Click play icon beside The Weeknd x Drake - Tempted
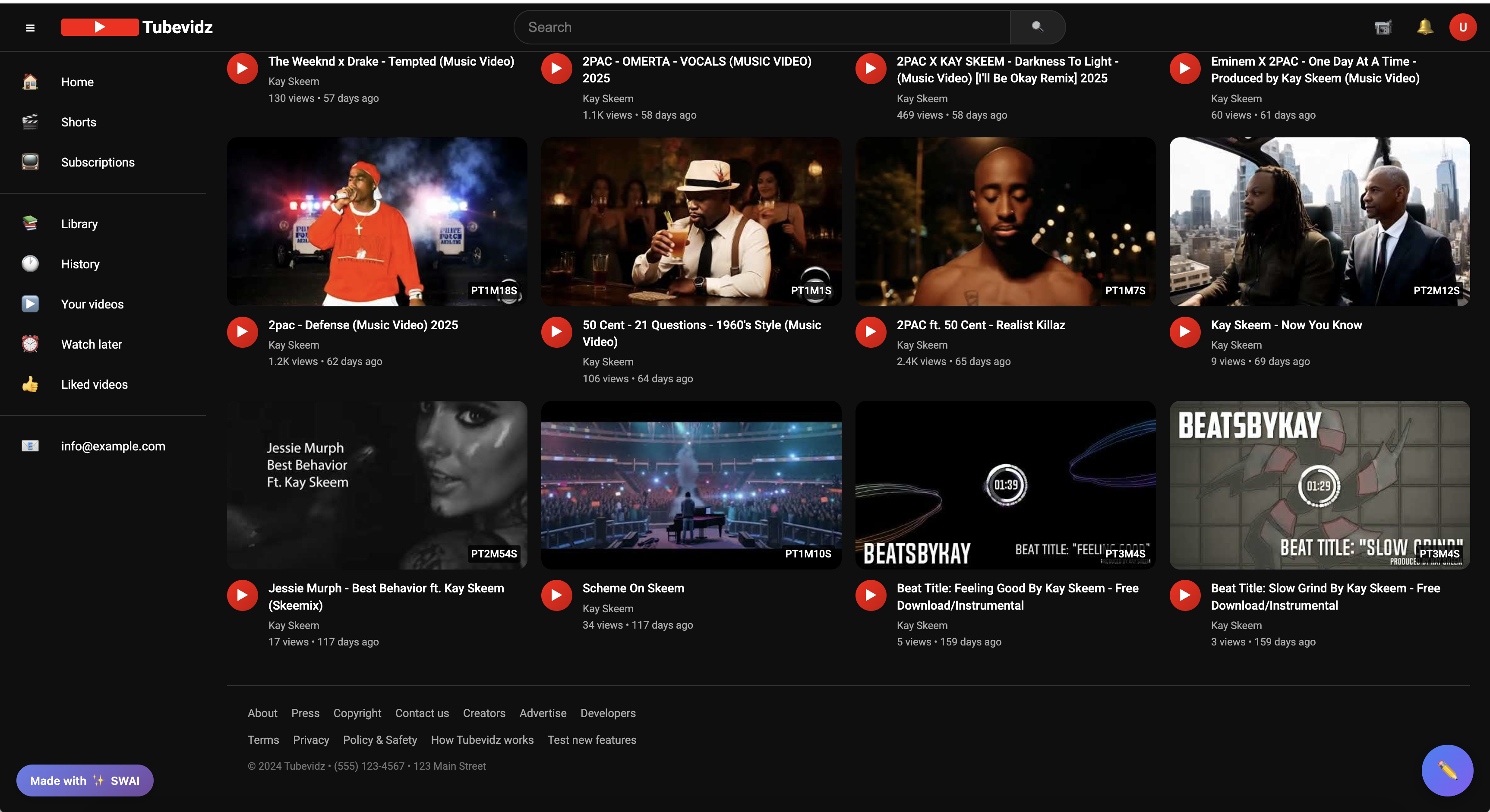Image resolution: width=1490 pixels, height=812 pixels. [242, 68]
